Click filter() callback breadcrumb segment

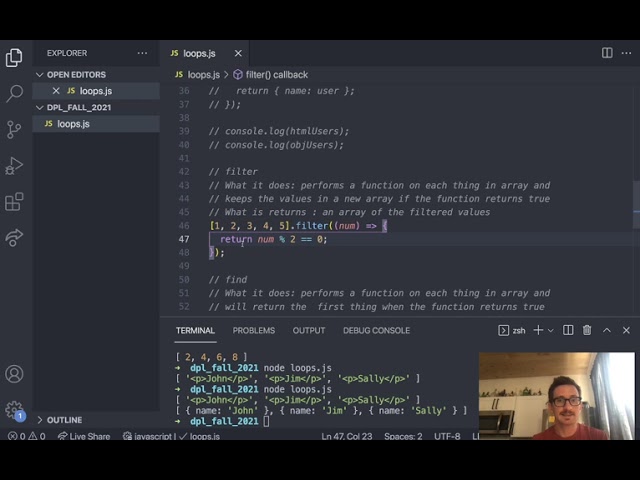(x=271, y=75)
